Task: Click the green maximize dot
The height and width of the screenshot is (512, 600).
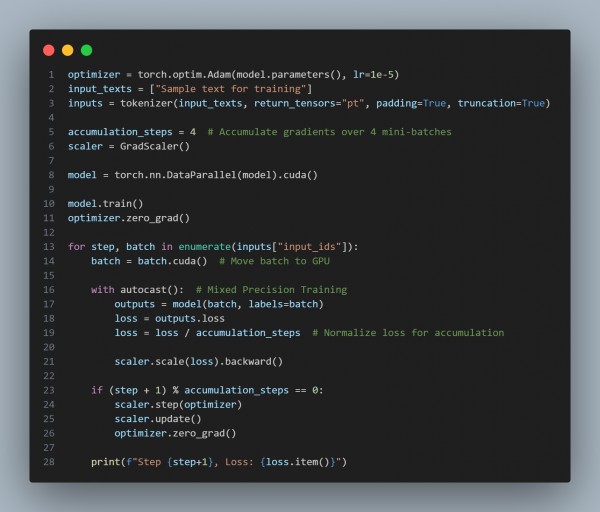Action: [86, 50]
